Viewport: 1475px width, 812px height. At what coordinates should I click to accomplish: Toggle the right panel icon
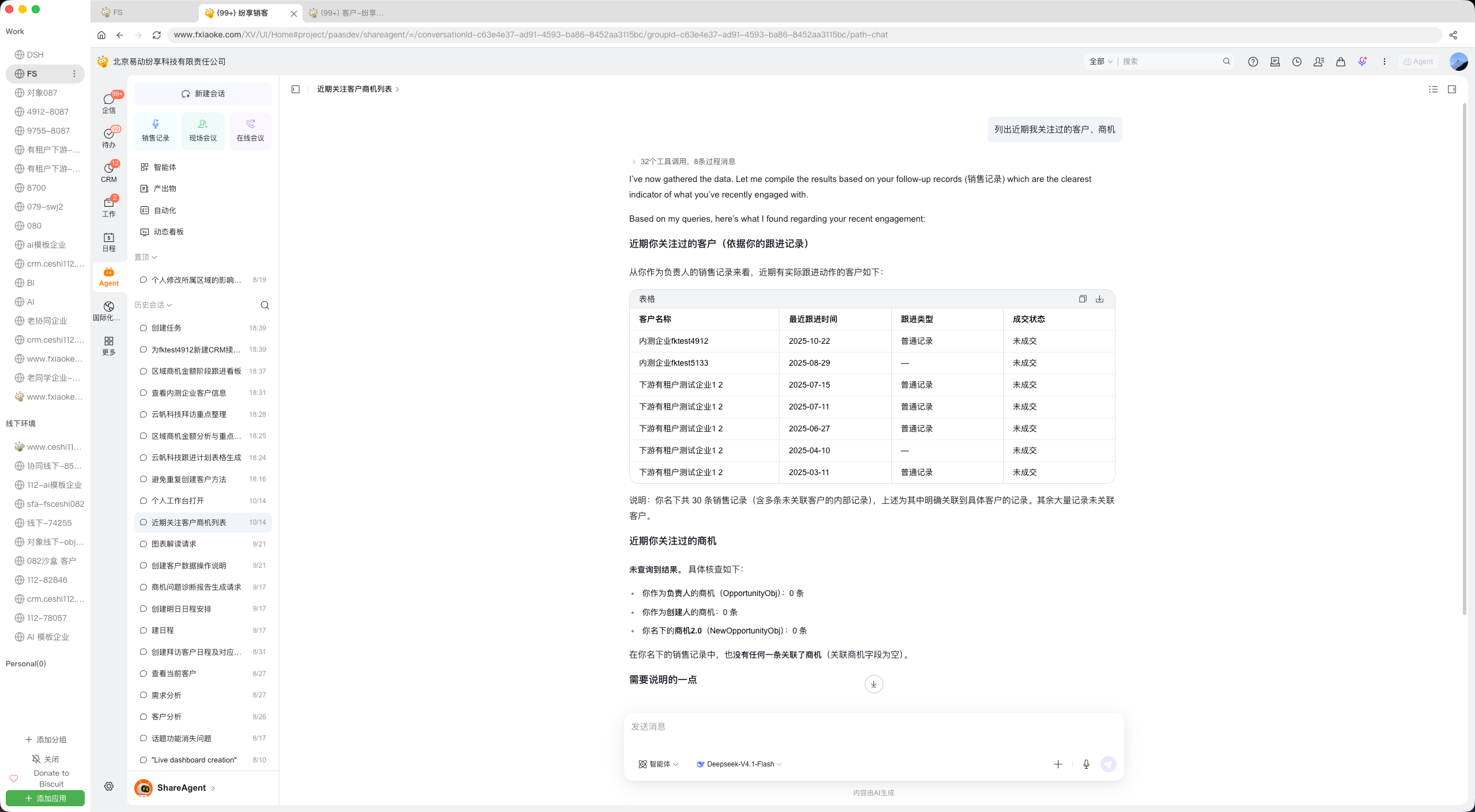1452,89
